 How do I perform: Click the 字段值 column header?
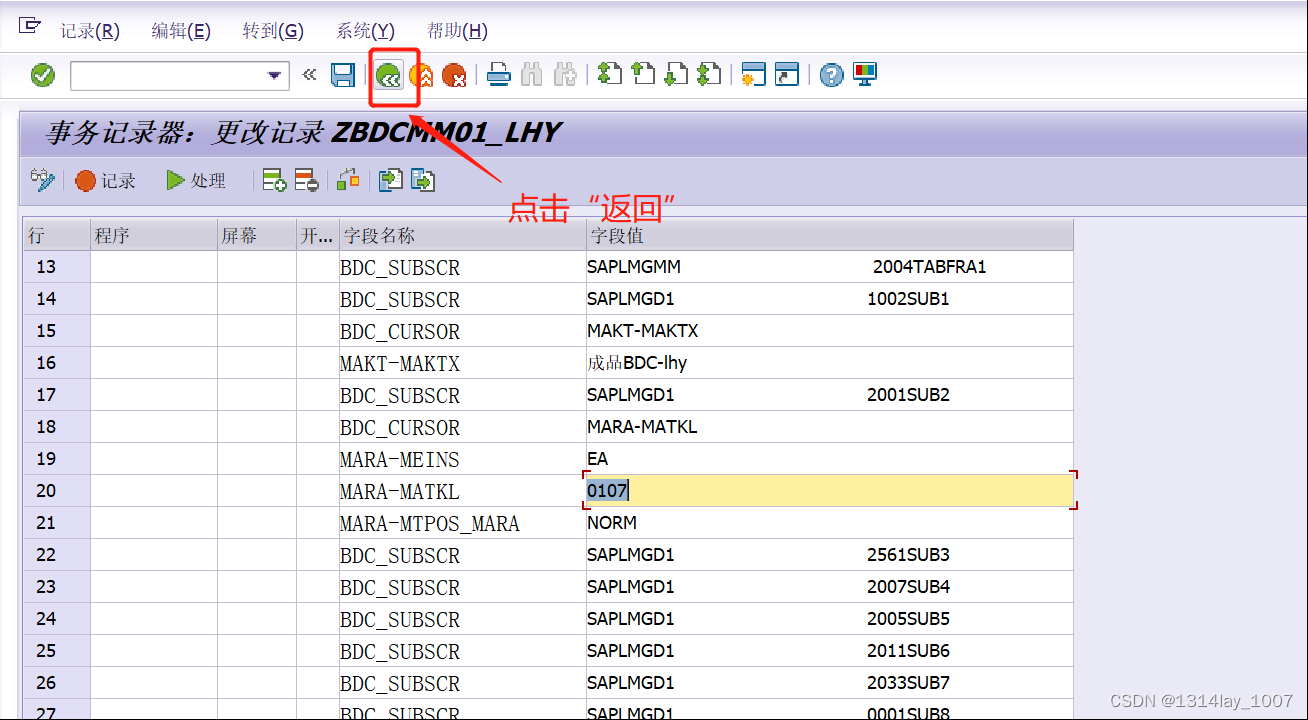830,236
